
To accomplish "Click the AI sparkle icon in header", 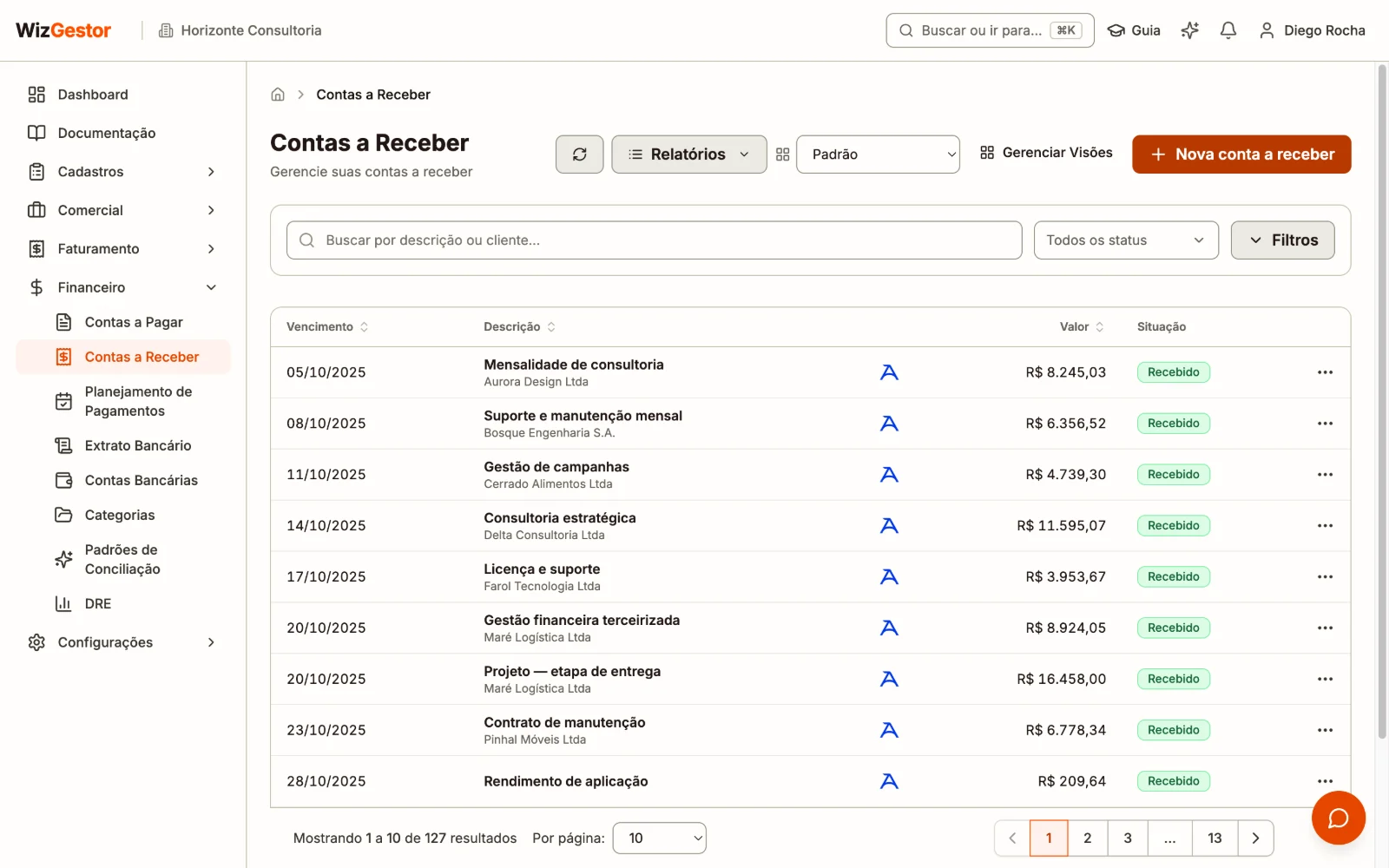I will (x=1189, y=30).
